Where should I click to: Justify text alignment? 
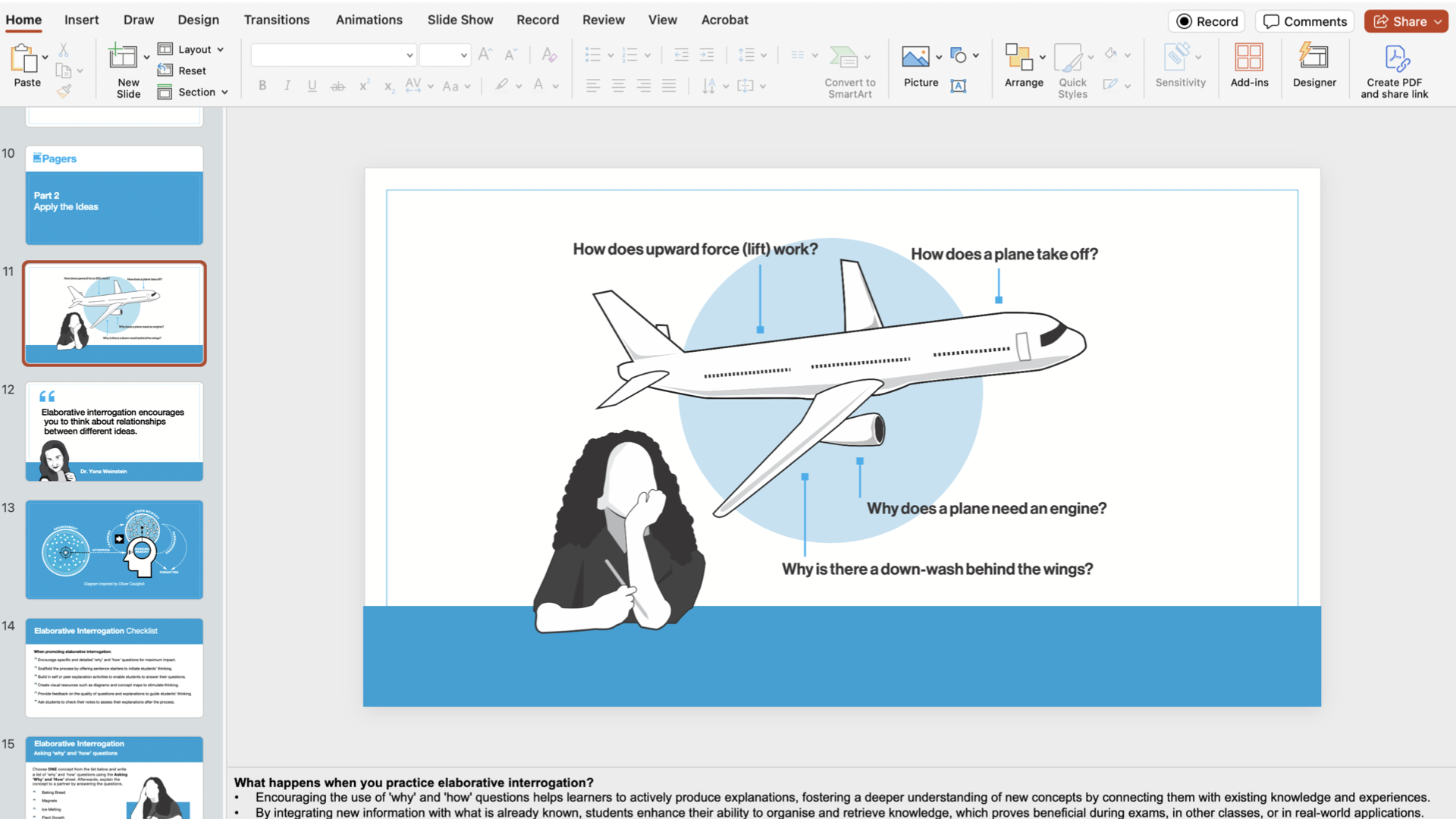coord(669,86)
